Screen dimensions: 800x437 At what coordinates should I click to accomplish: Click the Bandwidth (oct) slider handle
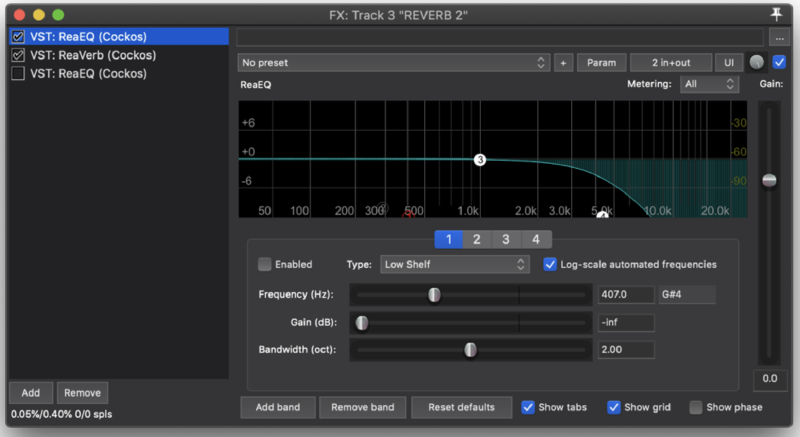point(470,350)
